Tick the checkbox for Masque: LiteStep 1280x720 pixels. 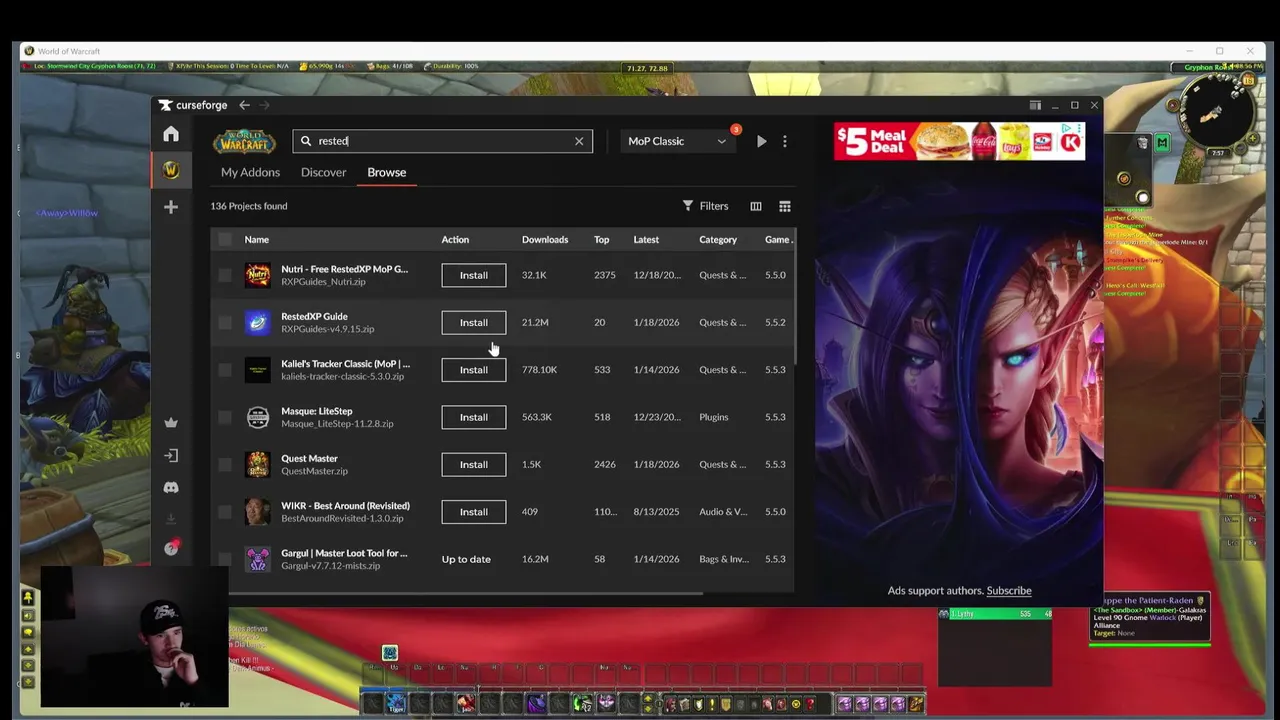click(224, 417)
